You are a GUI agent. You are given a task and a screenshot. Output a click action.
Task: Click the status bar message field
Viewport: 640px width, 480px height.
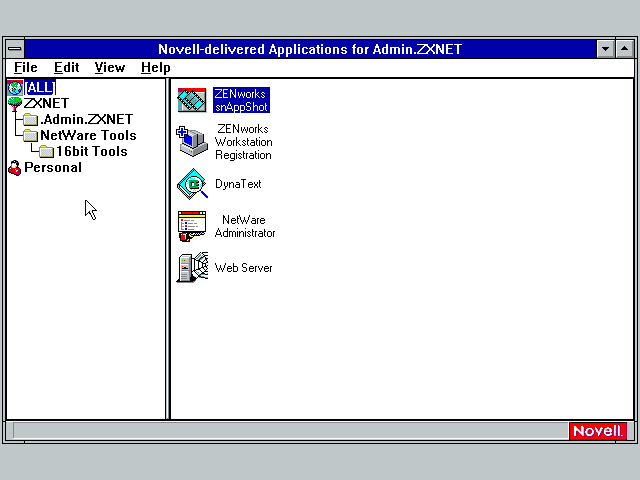pos(291,431)
